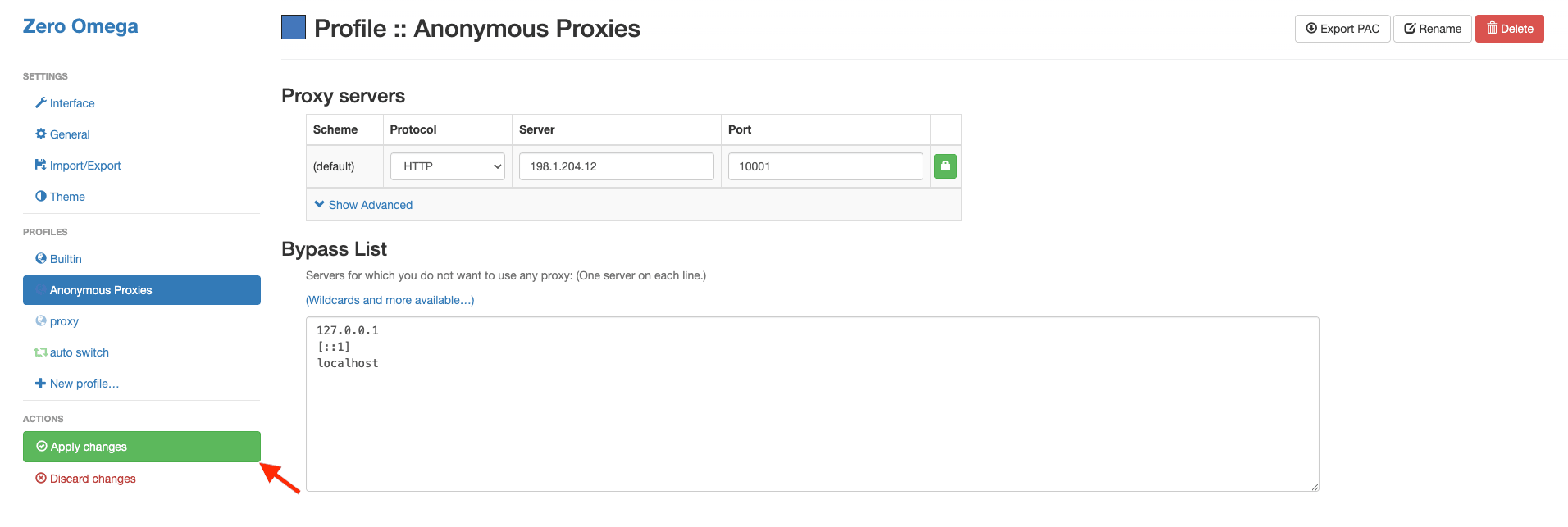The height and width of the screenshot is (527, 1568).
Task: Open the Wildcards and more available link
Action: tap(390, 299)
